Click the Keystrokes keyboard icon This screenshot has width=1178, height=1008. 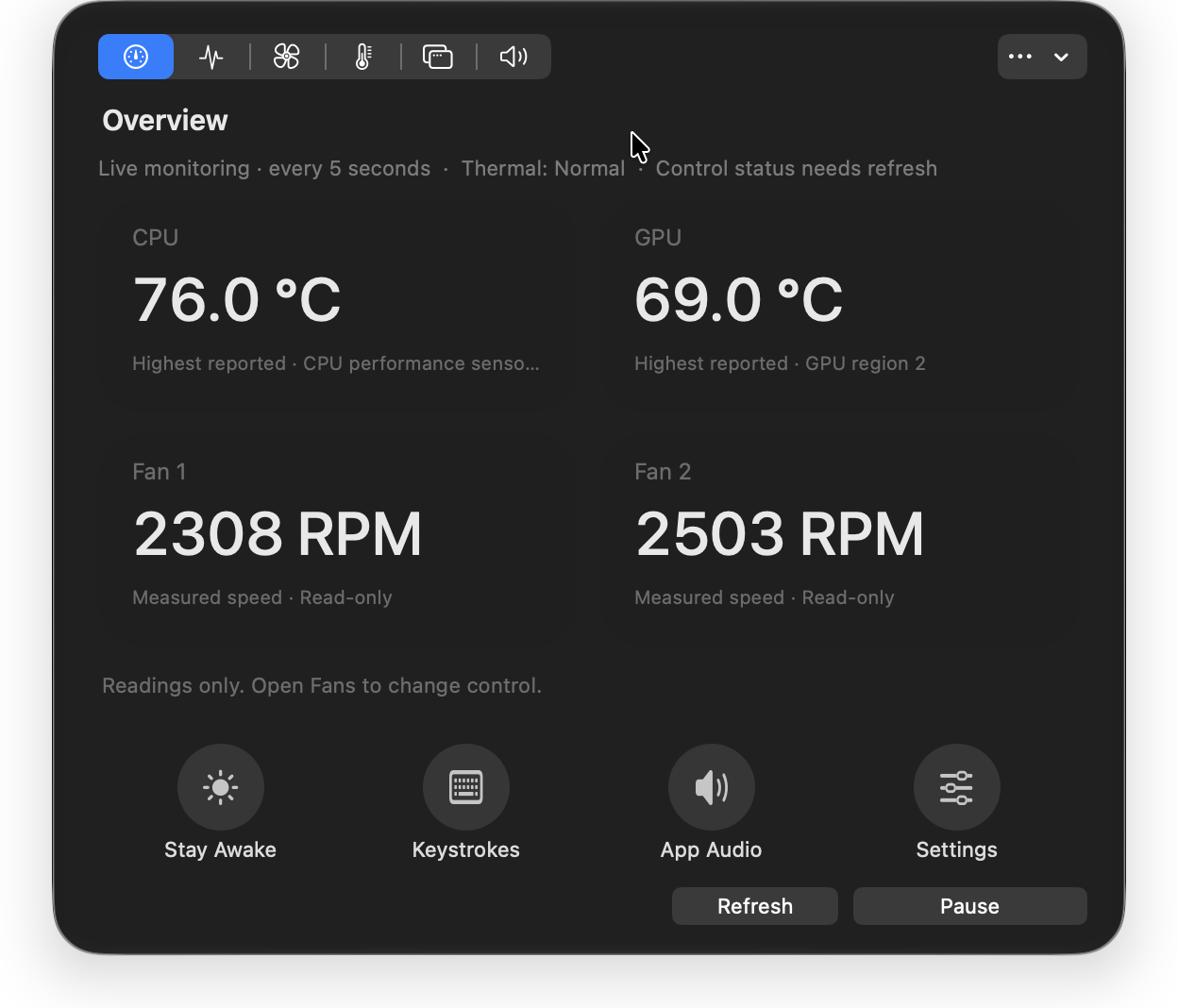[466, 787]
